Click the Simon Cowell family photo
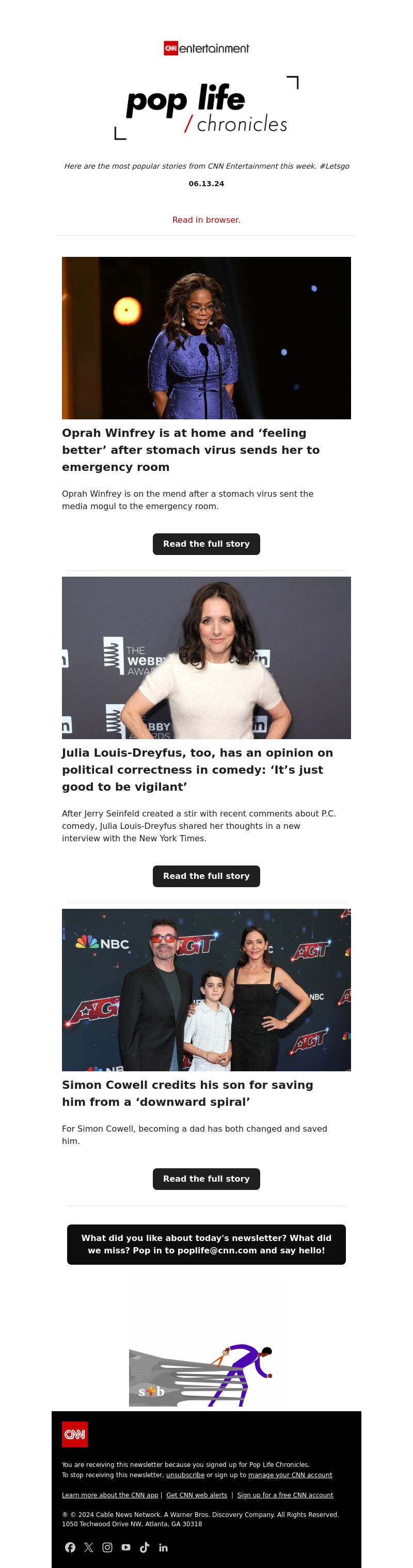The image size is (413, 1568). (x=206, y=990)
